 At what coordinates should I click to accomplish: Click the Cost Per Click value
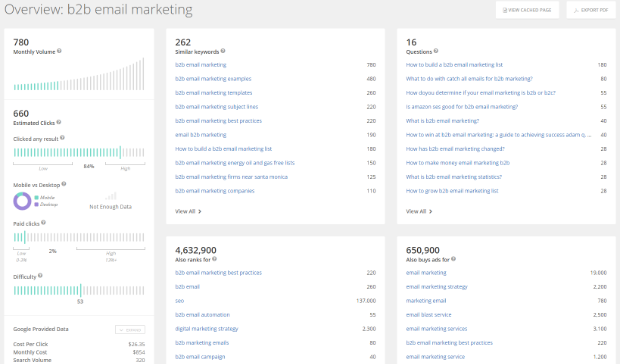[x=137, y=344]
